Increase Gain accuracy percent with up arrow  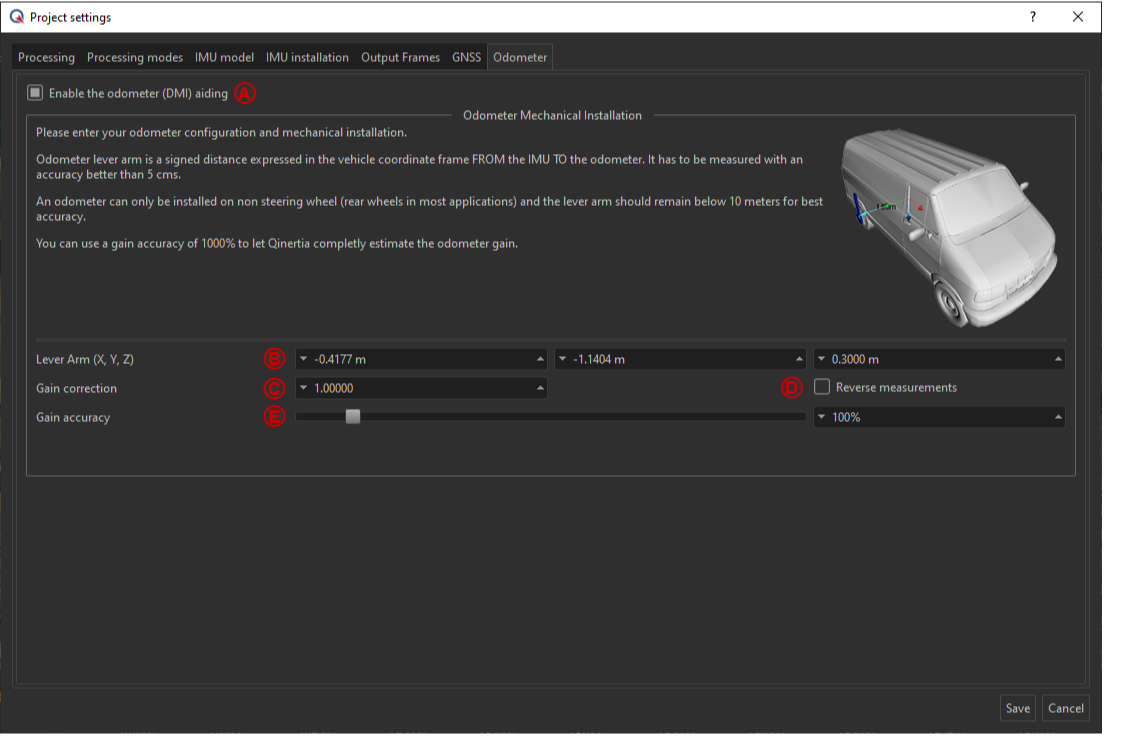(x=1058, y=417)
